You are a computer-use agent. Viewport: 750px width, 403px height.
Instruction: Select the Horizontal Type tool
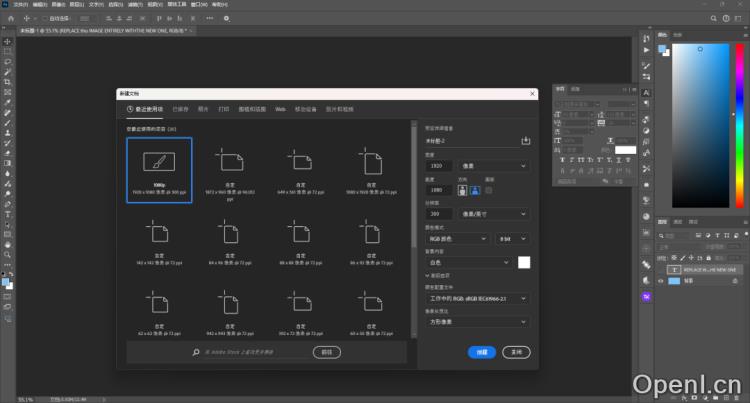click(x=8, y=213)
